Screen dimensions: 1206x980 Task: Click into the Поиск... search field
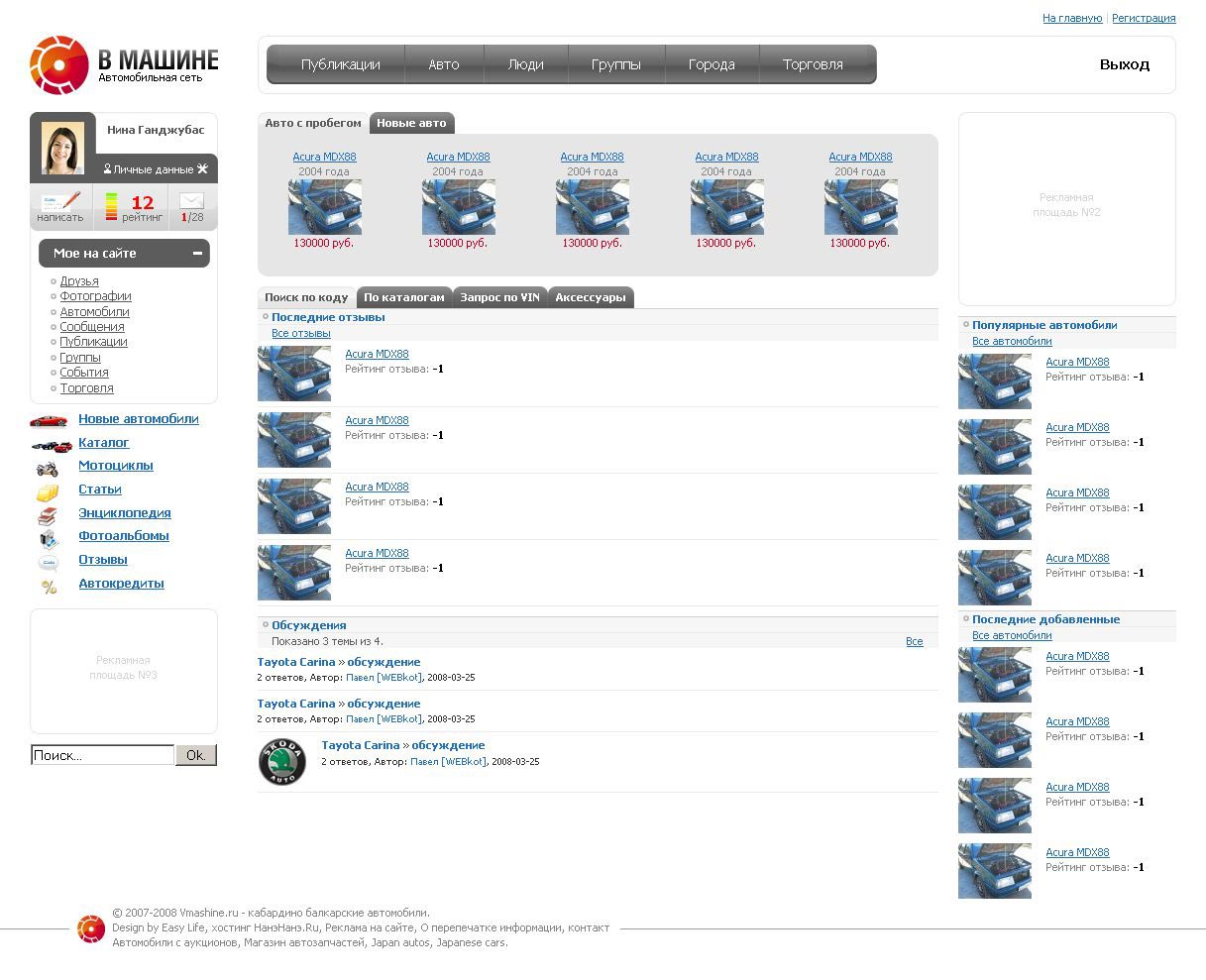102,755
